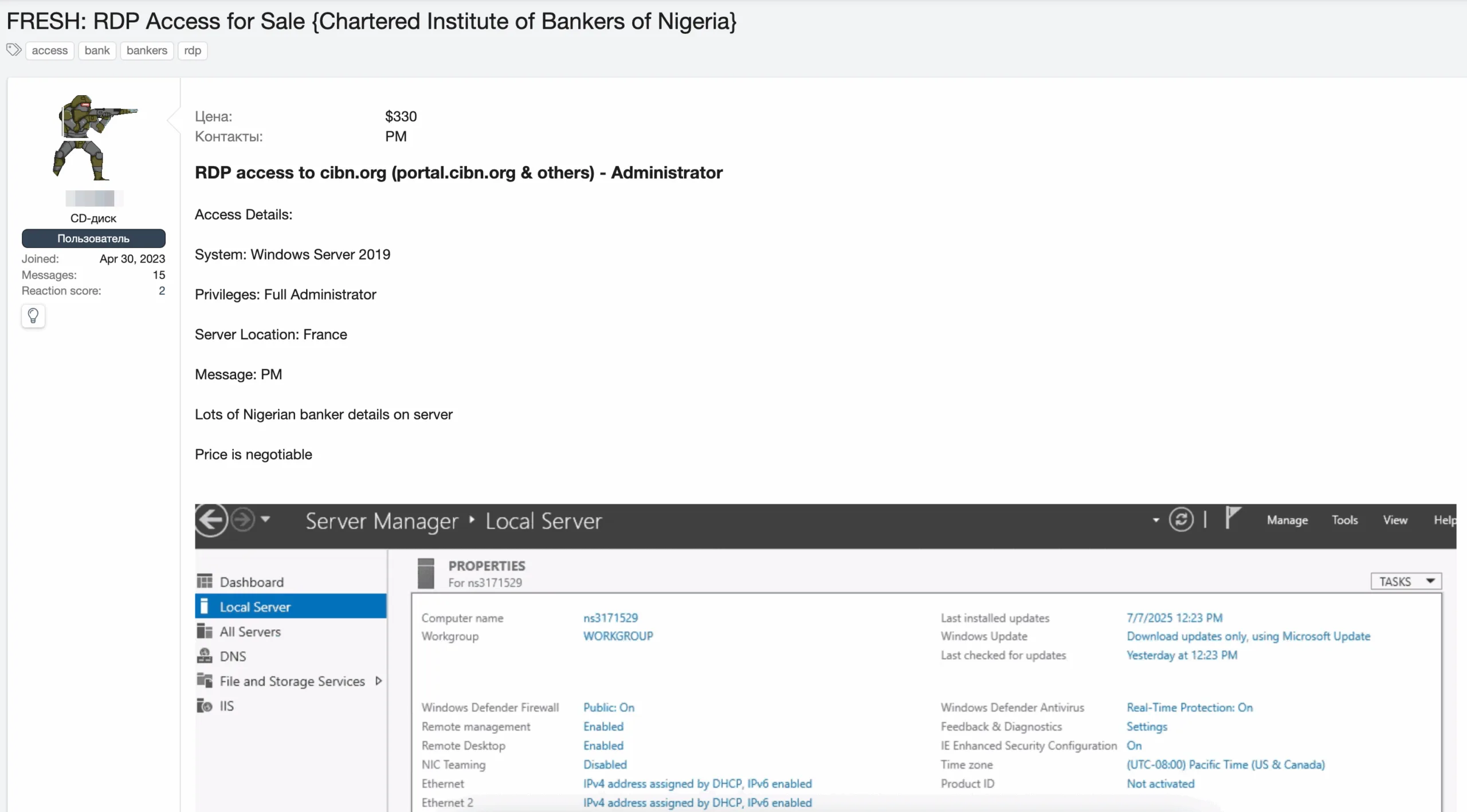Expand File and Storage Services arrow
Viewport: 1467px width, 812px height.
point(378,681)
